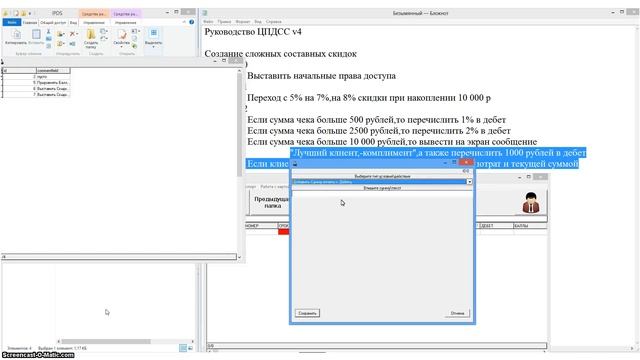Click the БАЛЛЫ column header in cards window
The height and width of the screenshot is (360, 640).
click(x=530, y=226)
